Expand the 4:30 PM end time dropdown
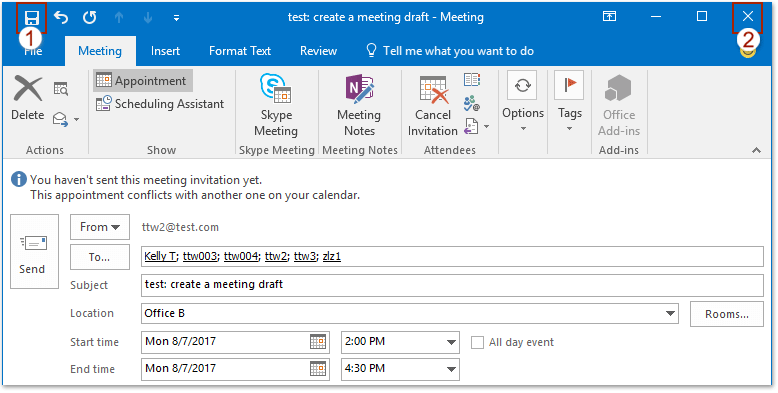Image resolution: width=778 pixels, height=393 pixels. pos(451,369)
